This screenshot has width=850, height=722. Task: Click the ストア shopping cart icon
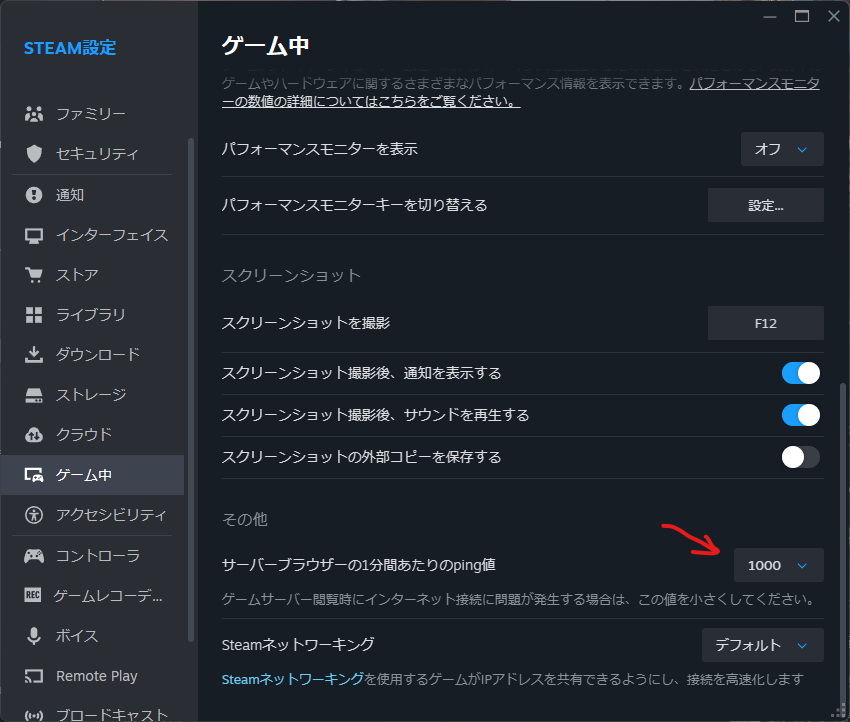[x=34, y=275]
